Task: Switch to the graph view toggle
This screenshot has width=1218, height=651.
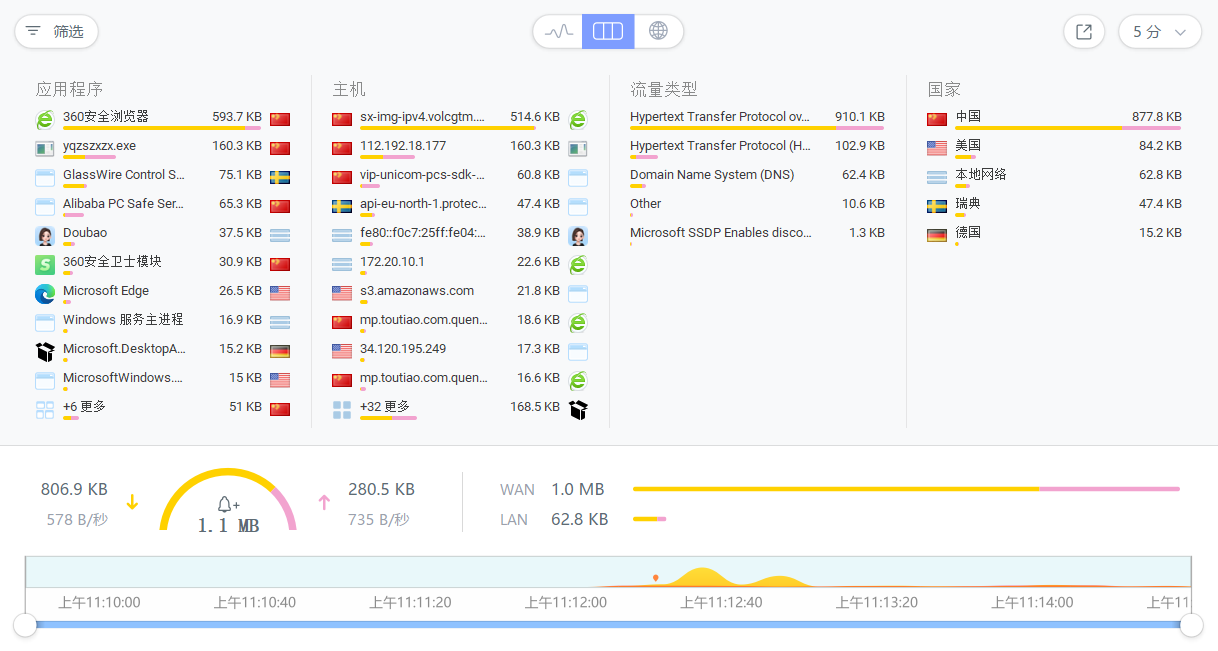Action: point(558,32)
